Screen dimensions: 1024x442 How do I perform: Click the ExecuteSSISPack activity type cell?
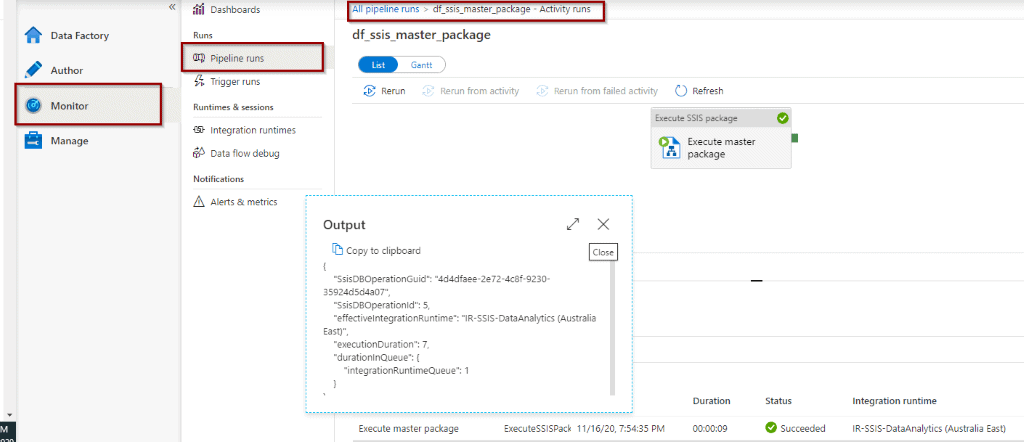point(537,428)
